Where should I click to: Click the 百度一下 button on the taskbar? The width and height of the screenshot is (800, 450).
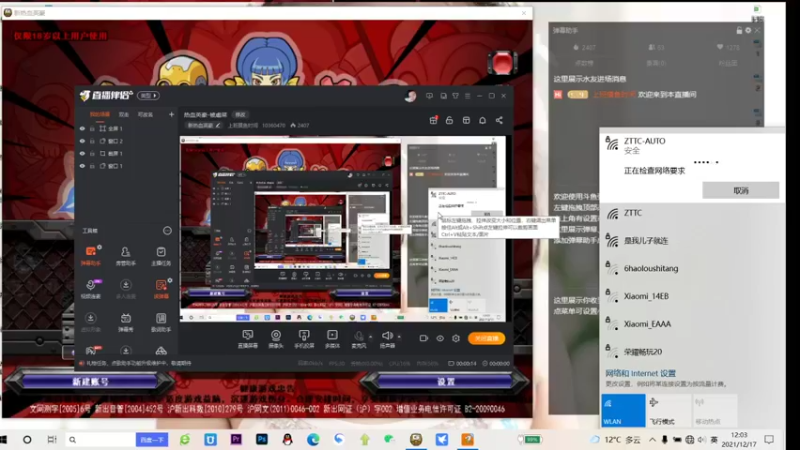click(152, 439)
